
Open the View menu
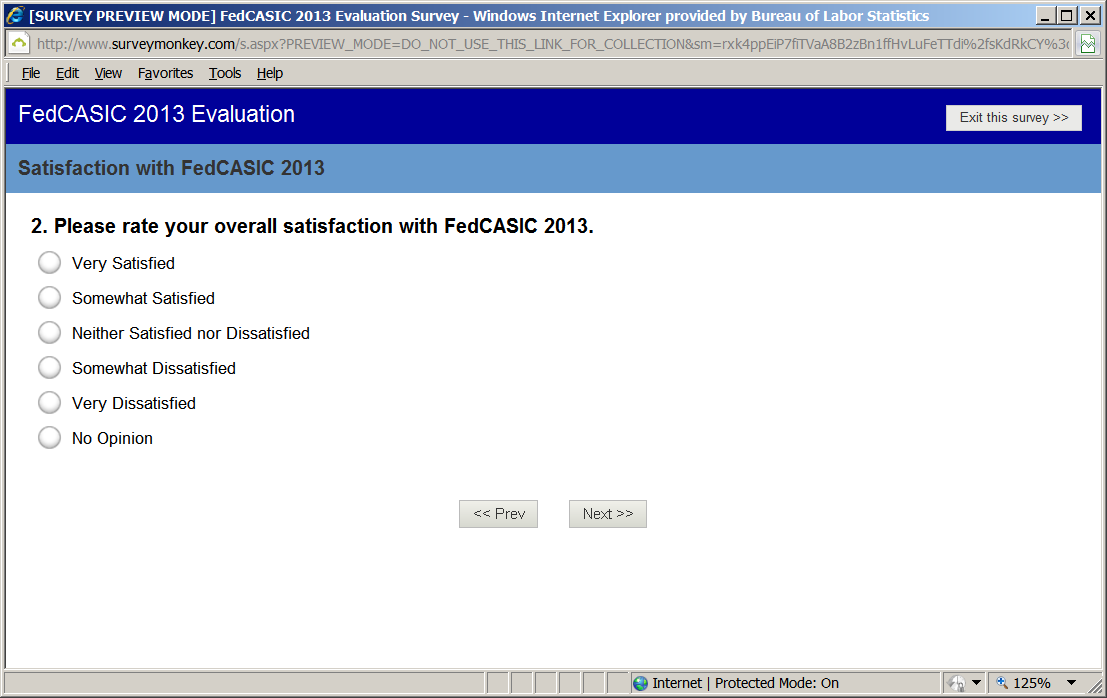pyautogui.click(x=108, y=73)
